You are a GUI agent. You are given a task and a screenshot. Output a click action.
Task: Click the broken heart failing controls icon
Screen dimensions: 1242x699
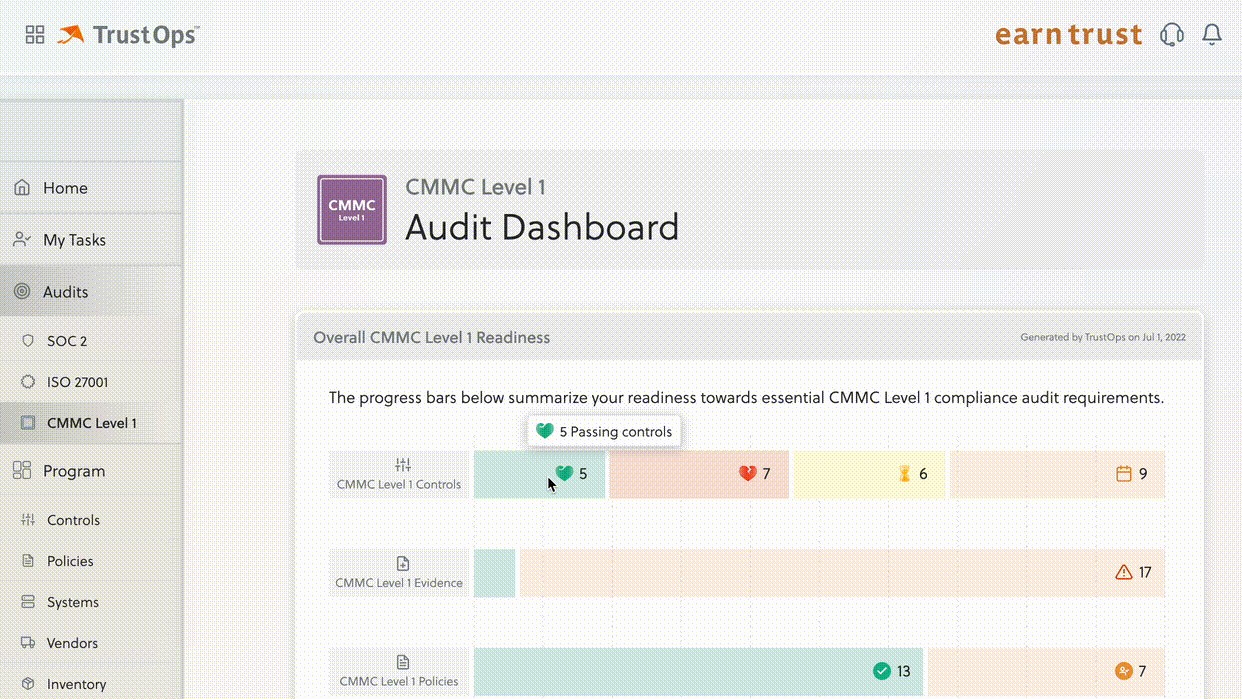coord(748,473)
